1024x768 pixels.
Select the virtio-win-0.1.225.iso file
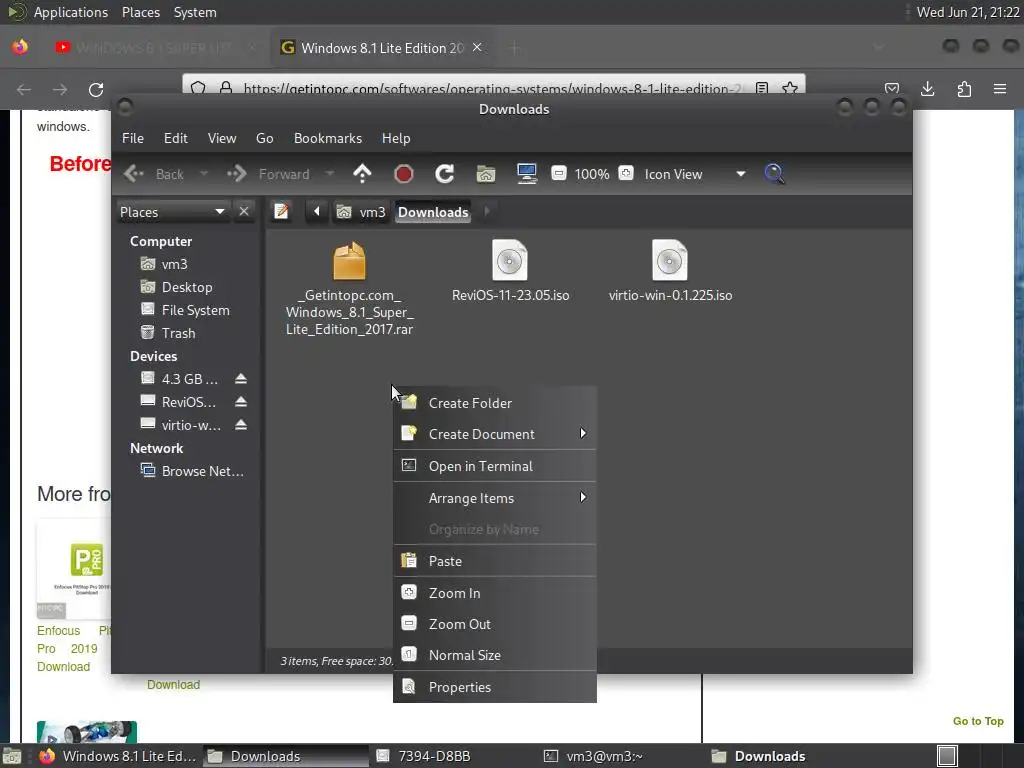[x=670, y=271]
